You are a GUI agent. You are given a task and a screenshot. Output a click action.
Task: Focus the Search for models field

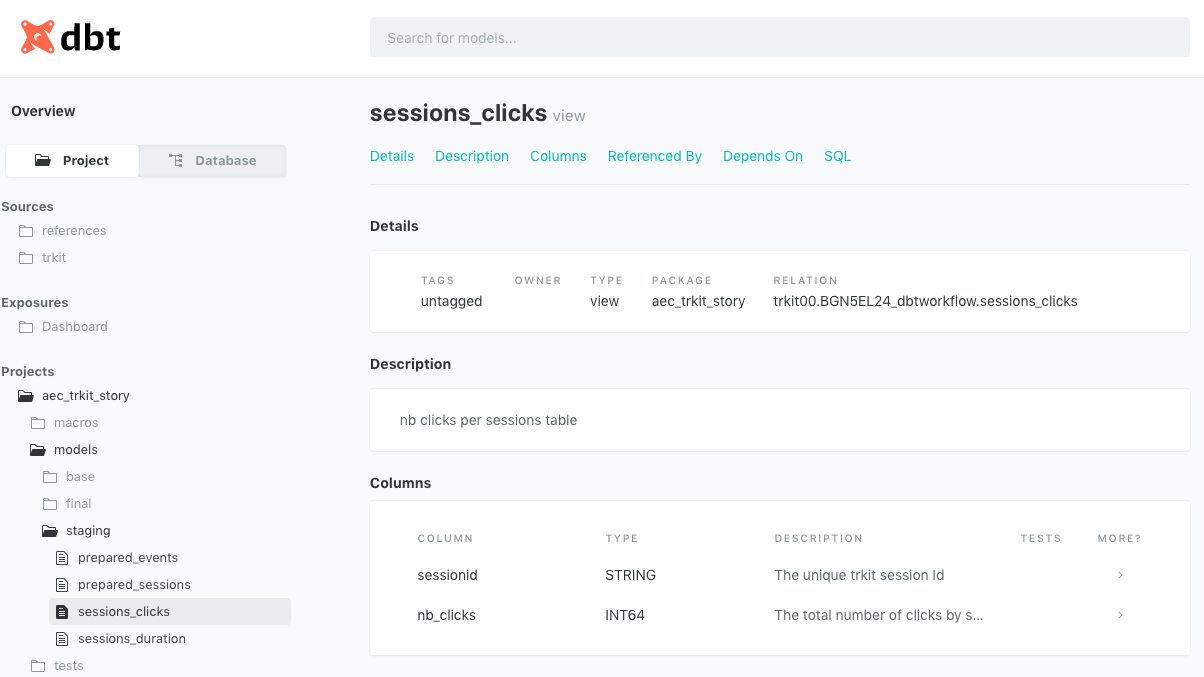[779, 38]
